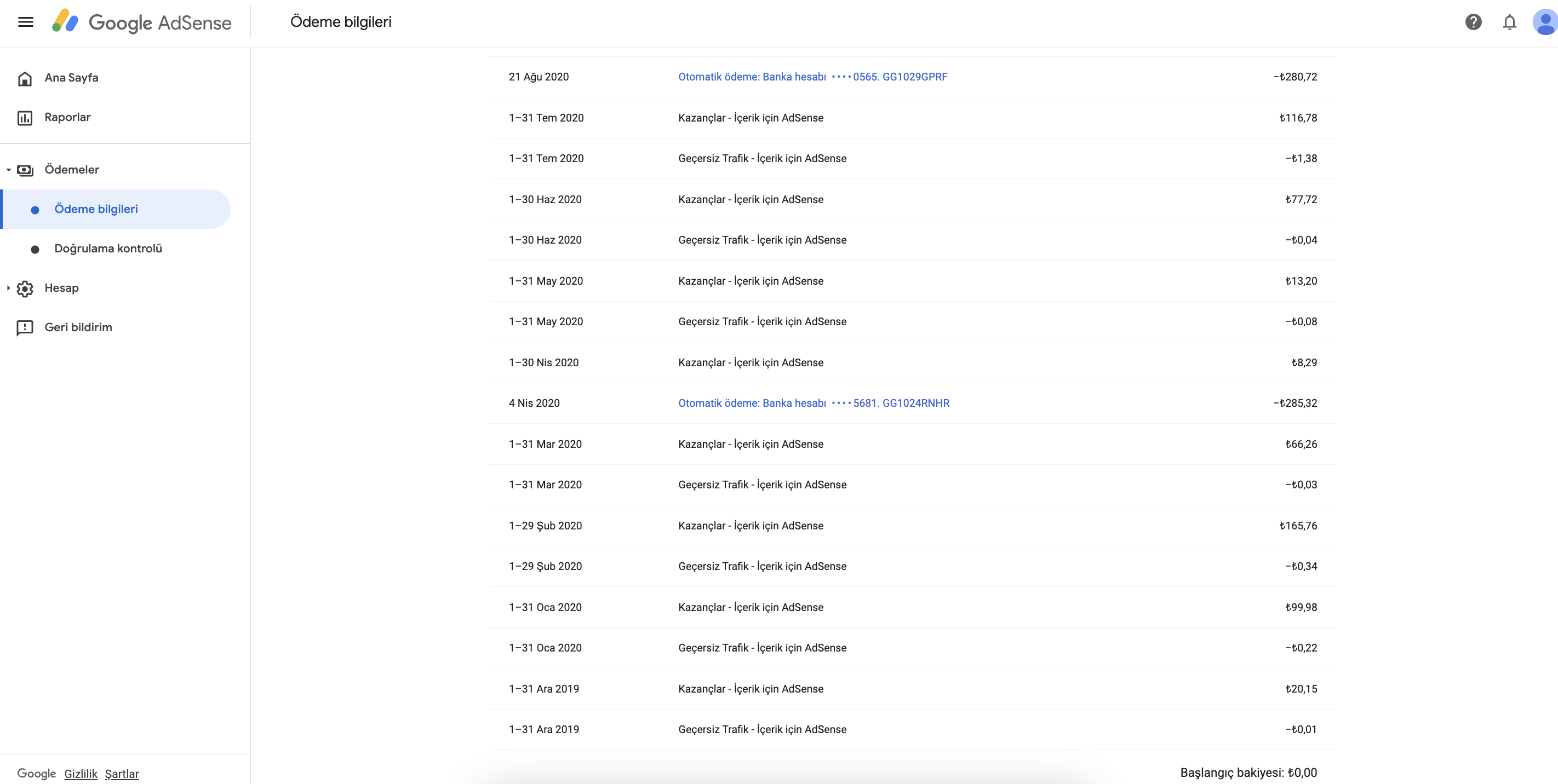Click the ₺8,29 earnings amount
The width and height of the screenshot is (1558, 784).
click(x=1304, y=362)
